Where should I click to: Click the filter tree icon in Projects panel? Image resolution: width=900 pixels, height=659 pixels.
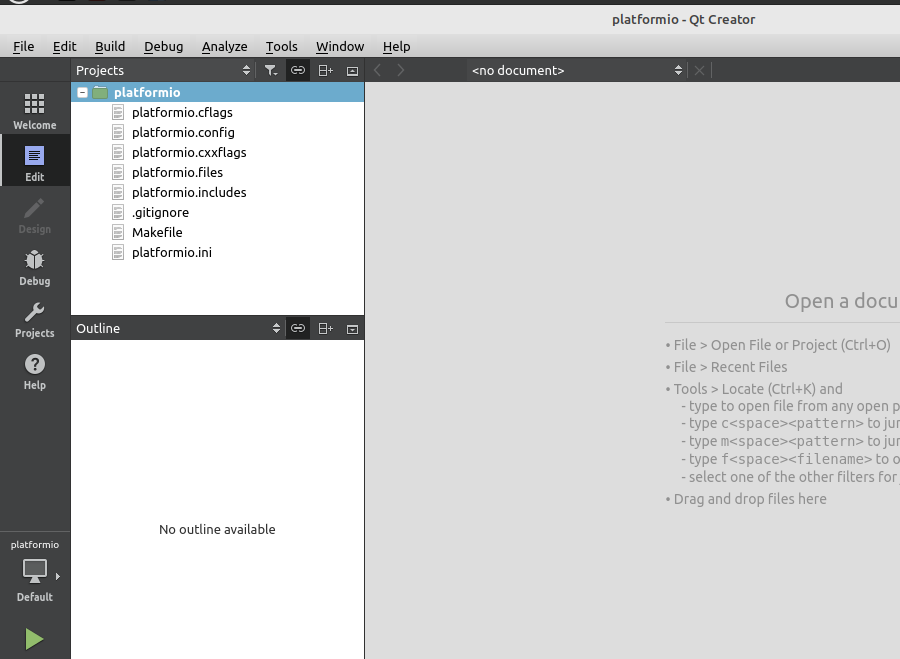pyautogui.click(x=270, y=71)
